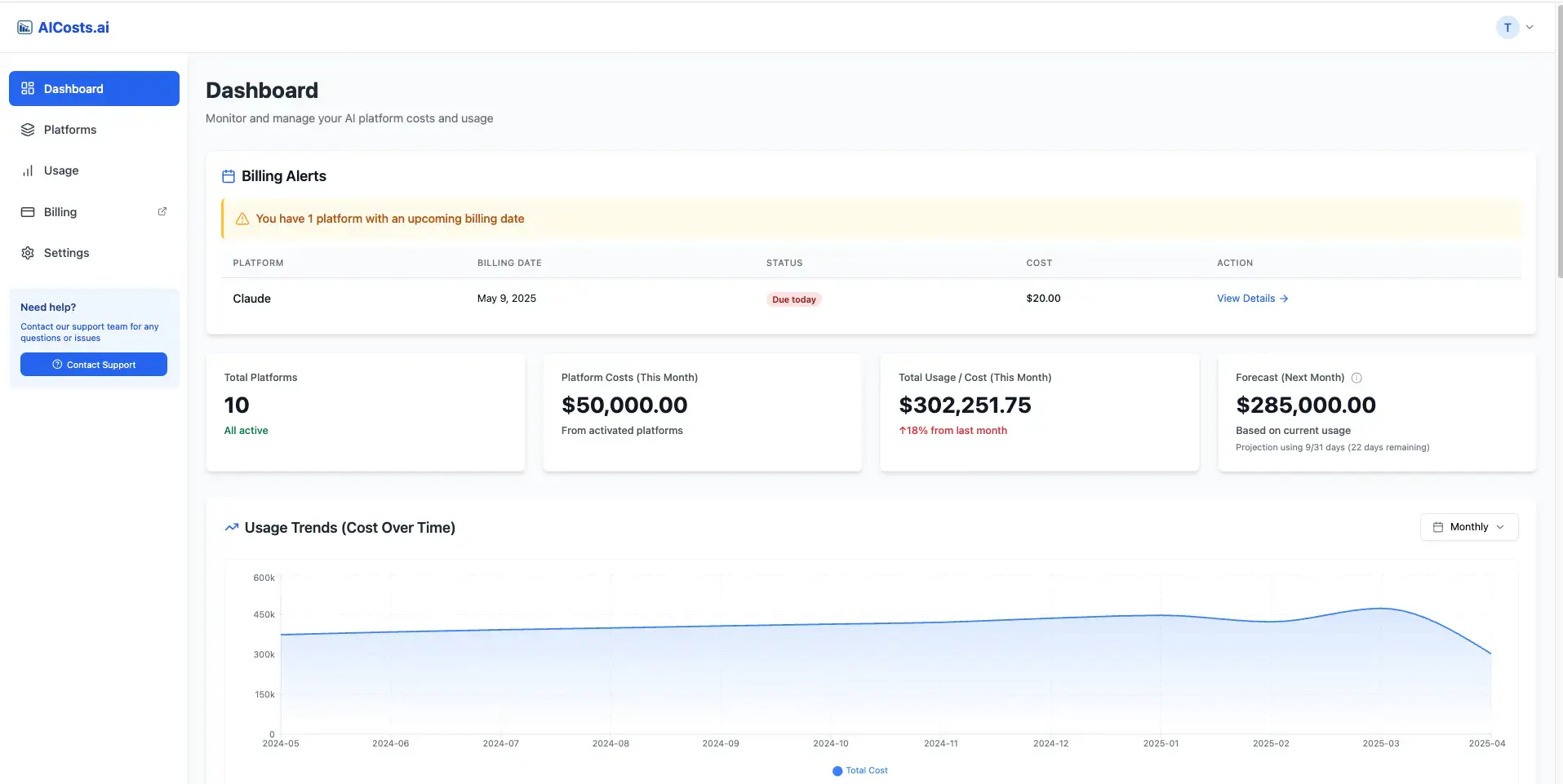Click the Need help? heading

(x=48, y=308)
